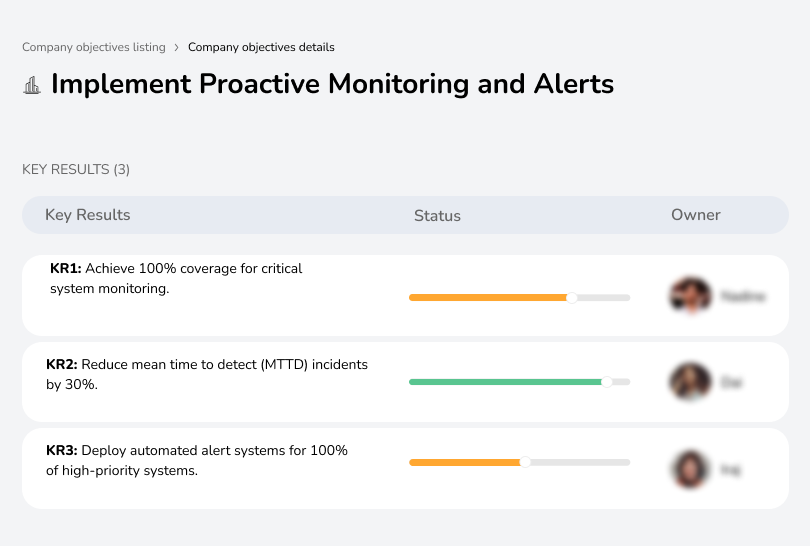Viewport: 810px width, 546px height.
Task: Click the KEY RESULTS (3) section label
Action: pos(76,169)
